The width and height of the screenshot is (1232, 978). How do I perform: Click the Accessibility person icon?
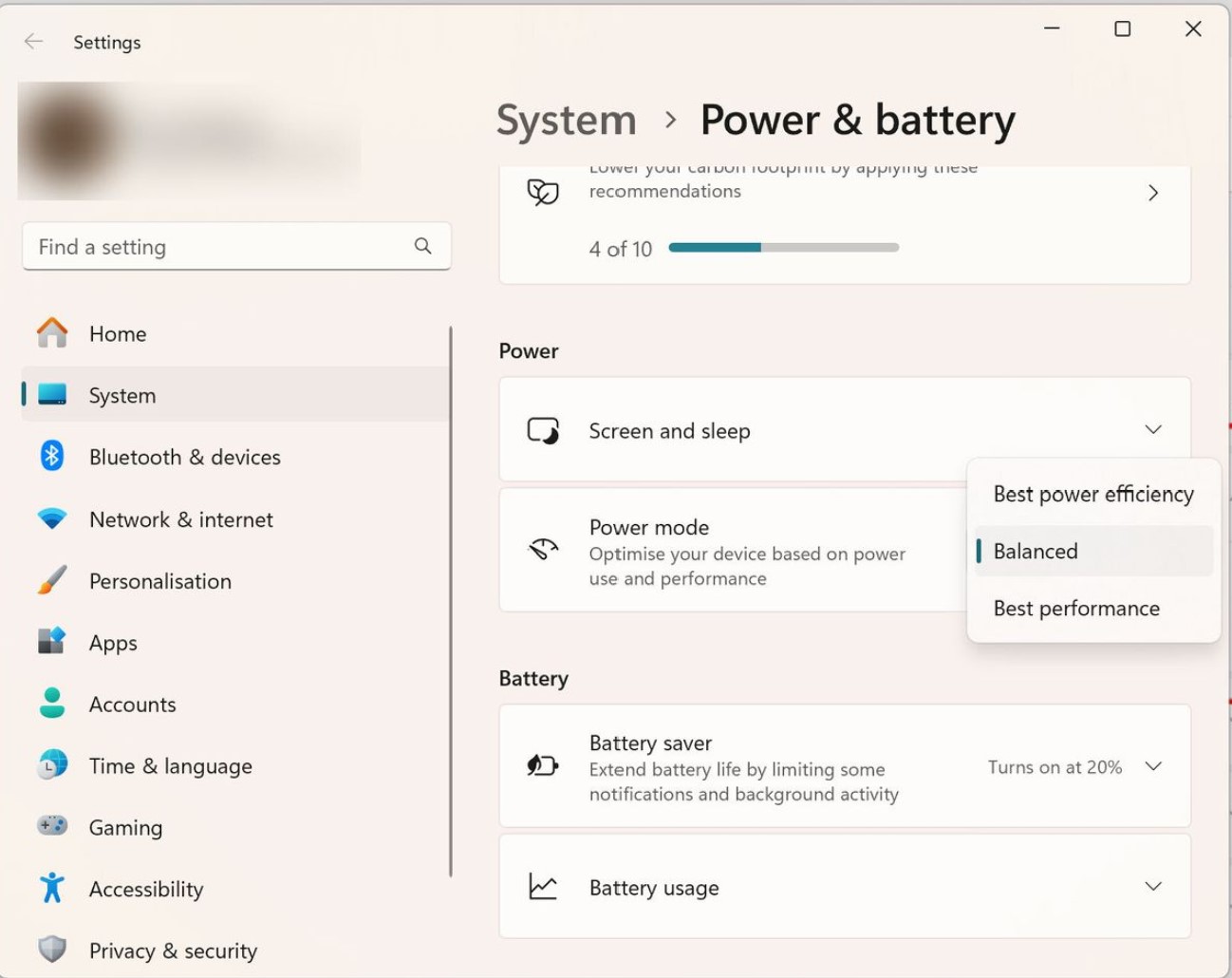pyautogui.click(x=51, y=889)
